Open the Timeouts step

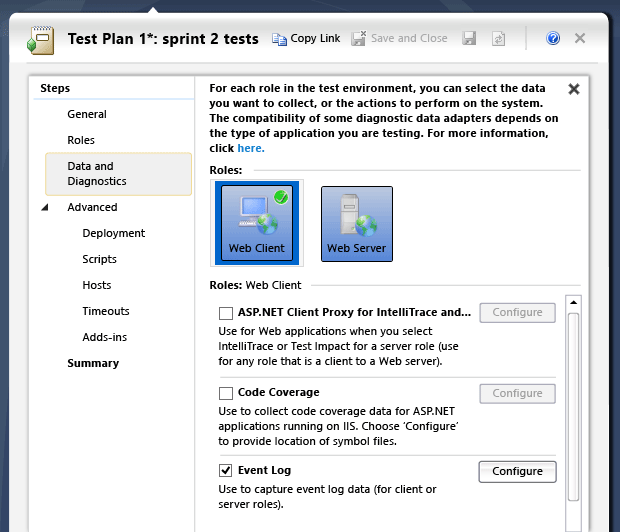pyautogui.click(x=106, y=311)
